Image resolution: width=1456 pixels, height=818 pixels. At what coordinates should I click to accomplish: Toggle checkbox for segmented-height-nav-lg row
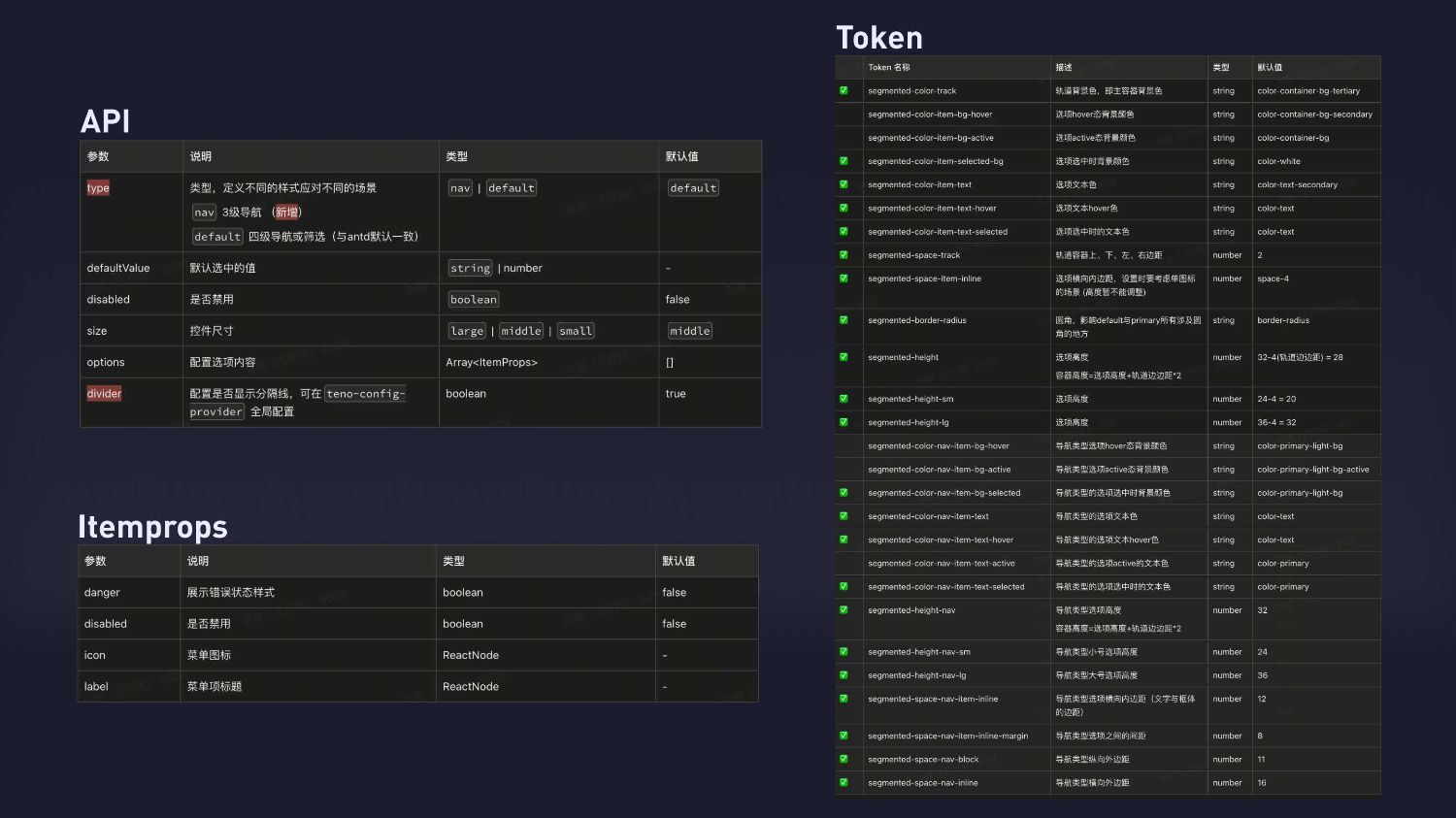point(844,675)
